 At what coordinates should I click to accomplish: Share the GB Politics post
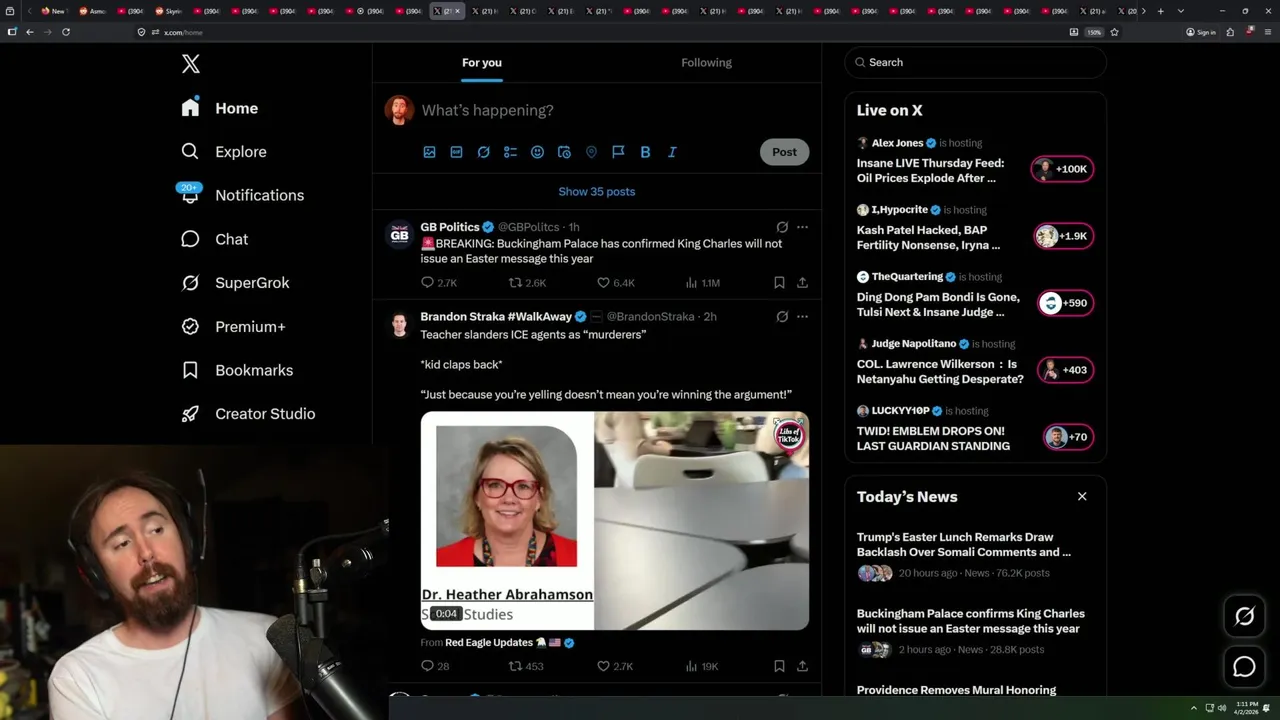tap(802, 283)
